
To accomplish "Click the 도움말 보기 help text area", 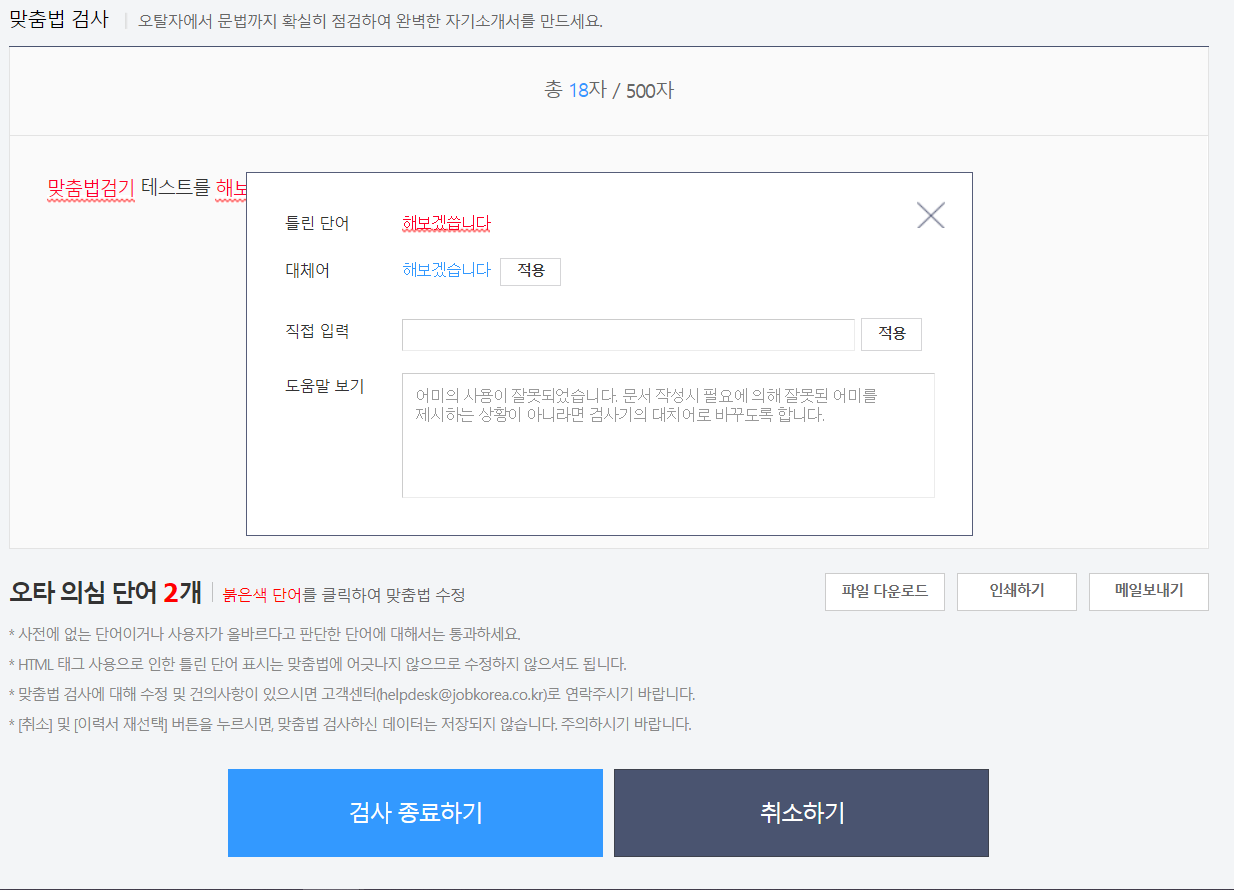I will (x=667, y=434).
